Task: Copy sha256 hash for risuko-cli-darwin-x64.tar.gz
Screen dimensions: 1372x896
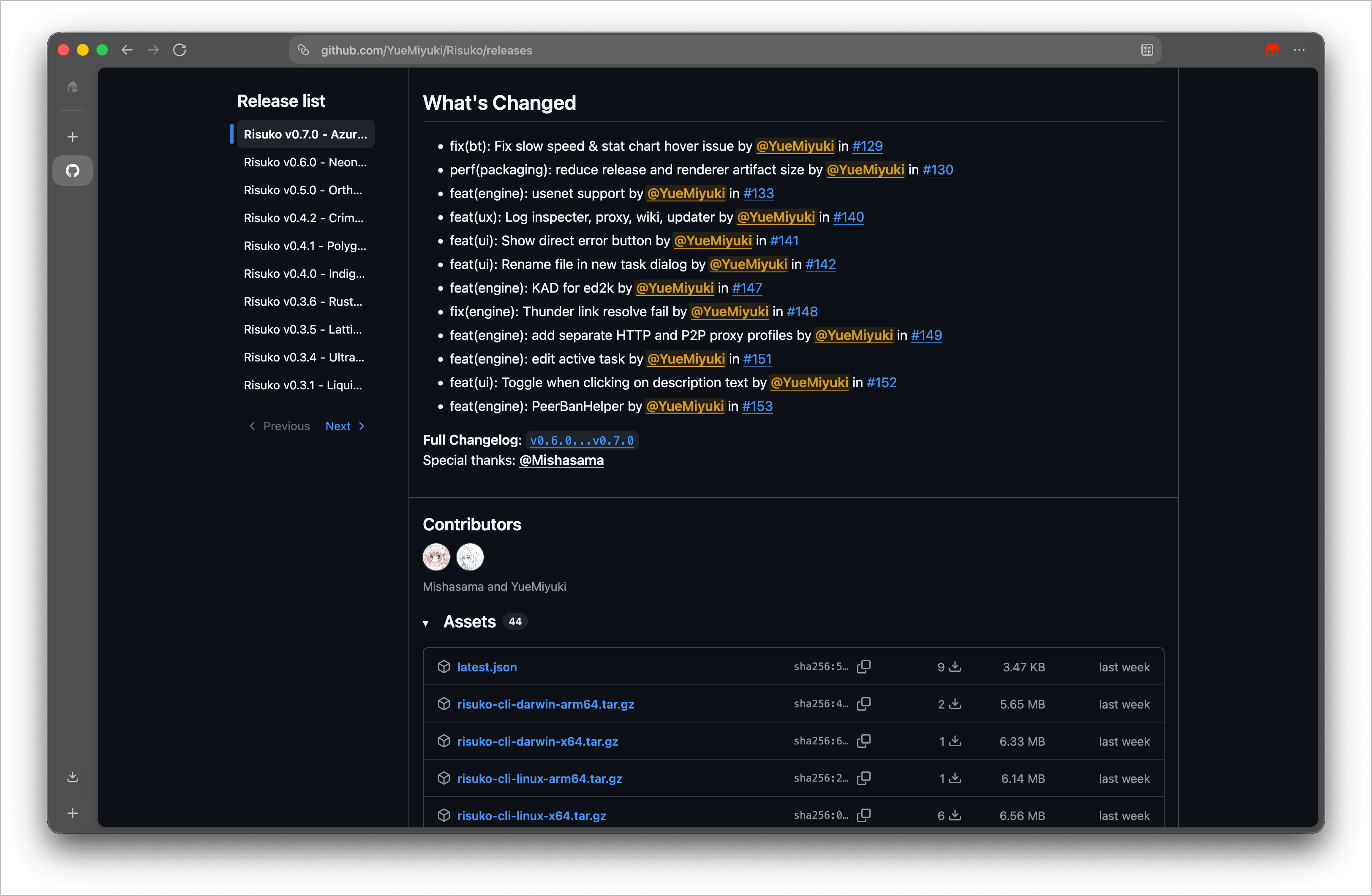Action: 863,741
